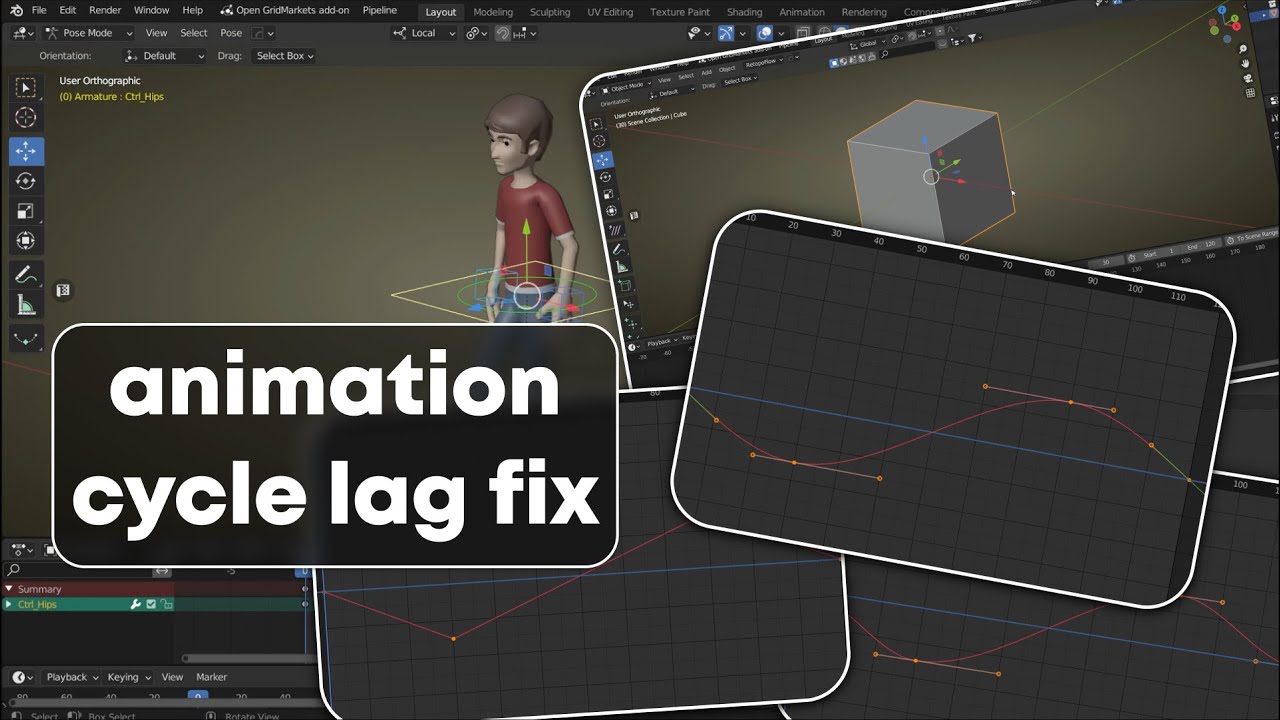Open the Window menu
Viewport: 1280px width, 720px height.
click(x=151, y=10)
